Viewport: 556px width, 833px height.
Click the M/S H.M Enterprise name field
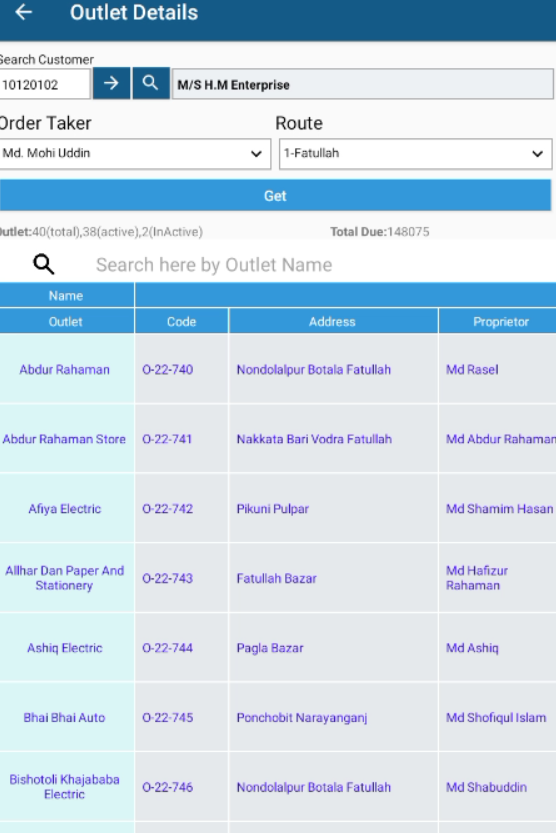[363, 84]
